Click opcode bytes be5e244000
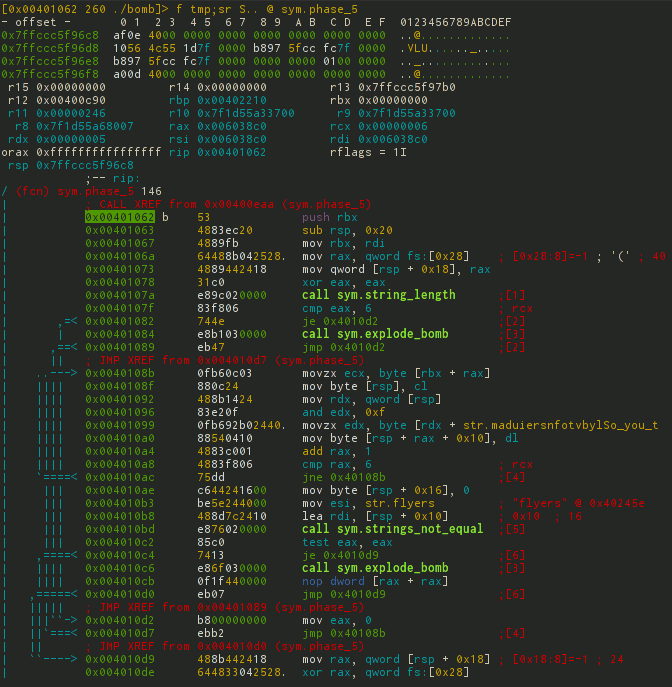672x687 pixels. coord(231,503)
